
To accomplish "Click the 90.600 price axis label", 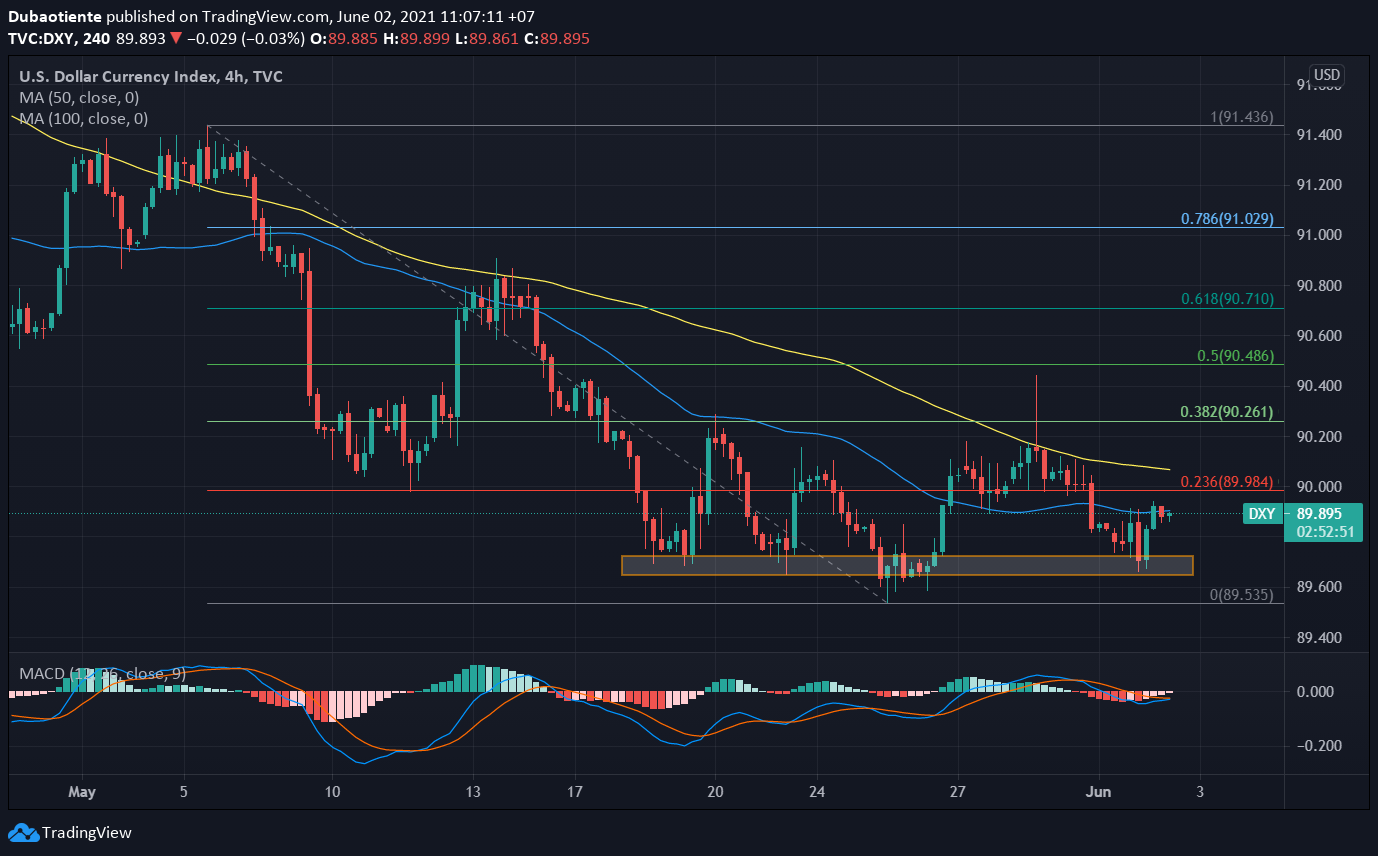I will pyautogui.click(x=1318, y=336).
